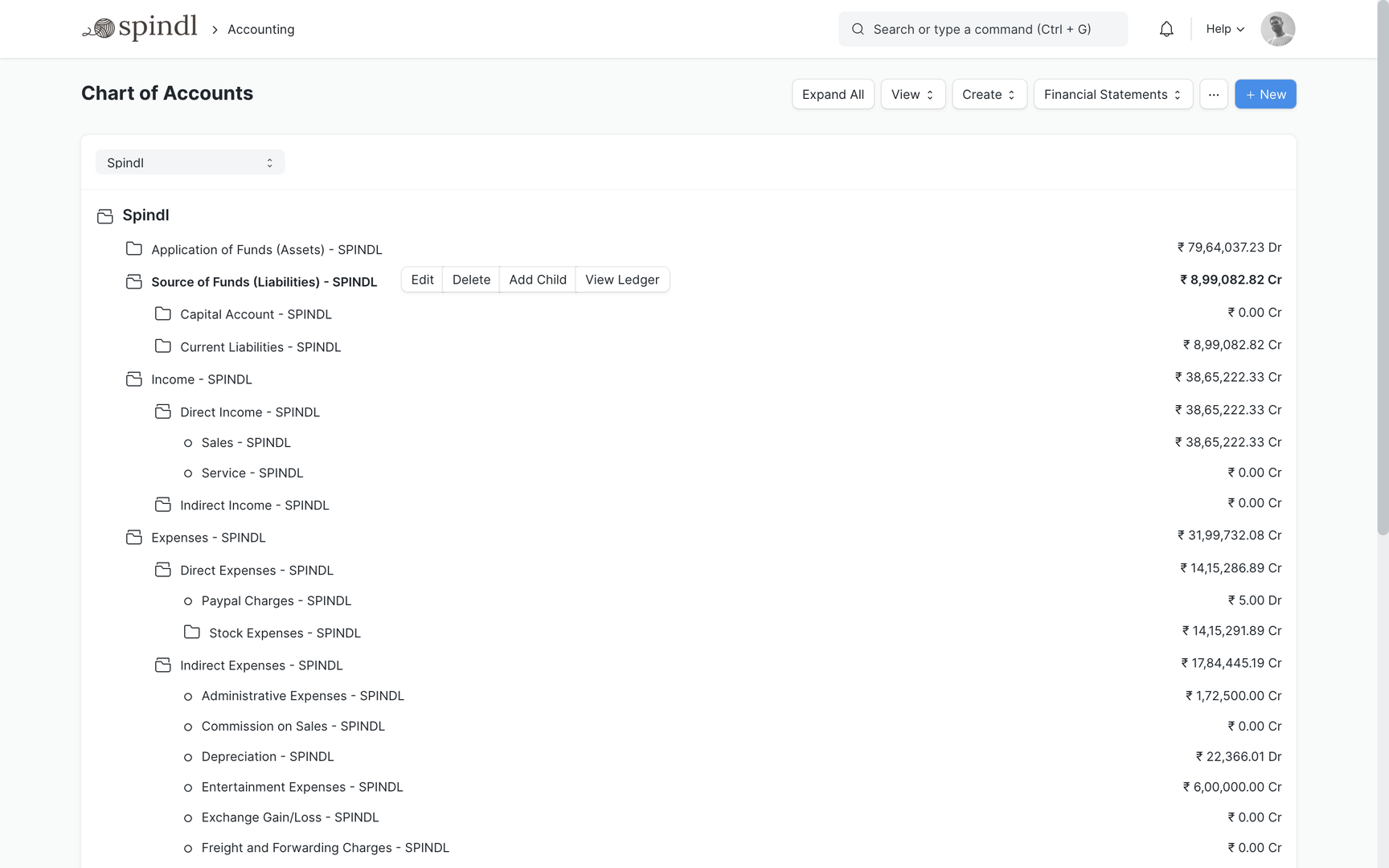Focus the search or command field
Screen dimensions: 1389x868
point(982,29)
